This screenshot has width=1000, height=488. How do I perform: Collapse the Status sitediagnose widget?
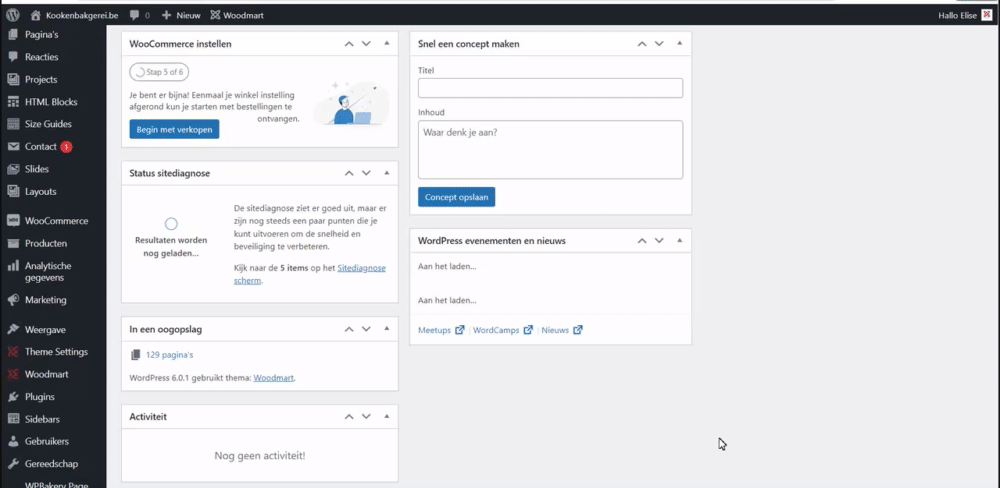(386, 172)
